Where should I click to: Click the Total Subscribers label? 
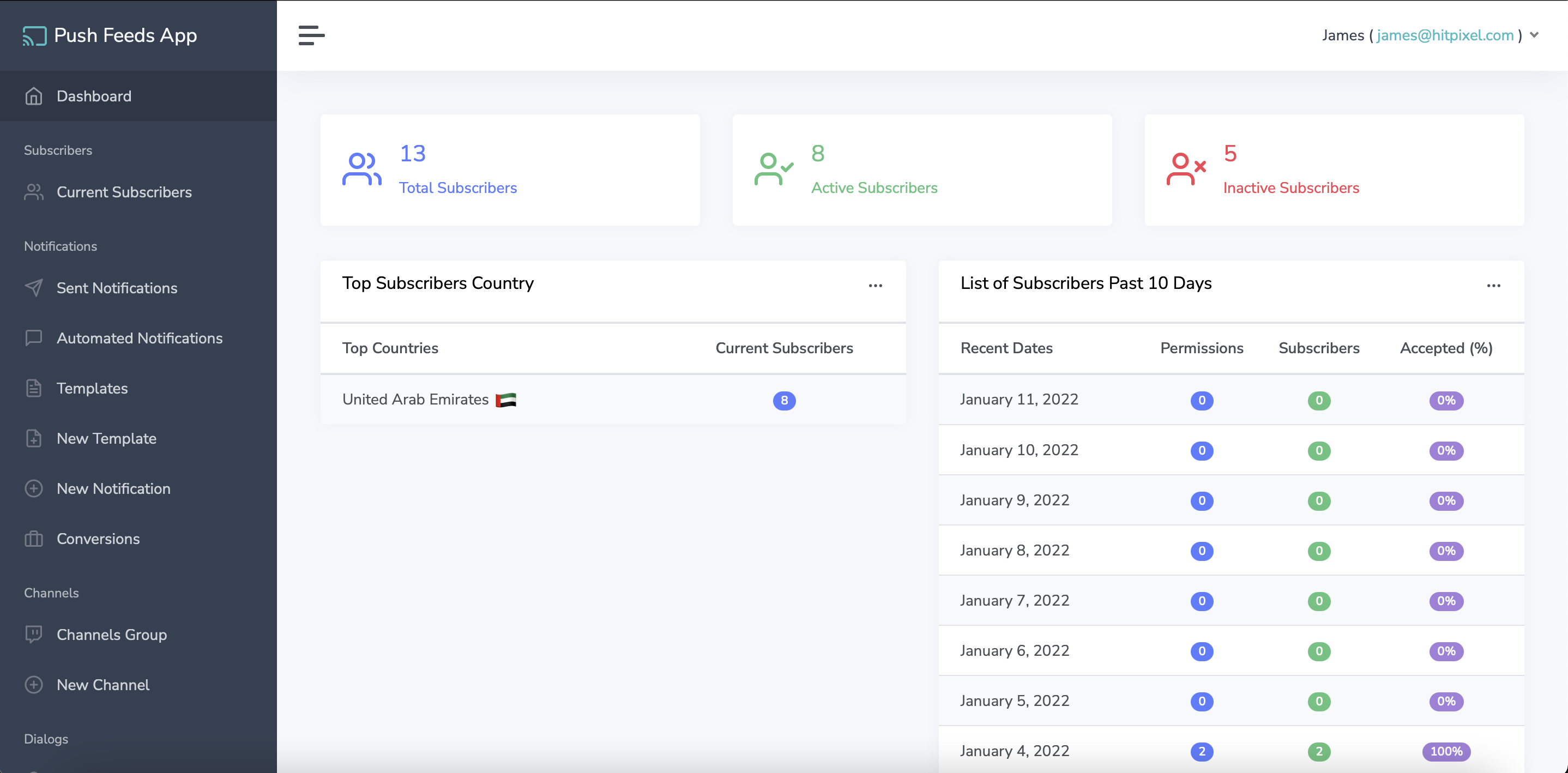(x=458, y=188)
